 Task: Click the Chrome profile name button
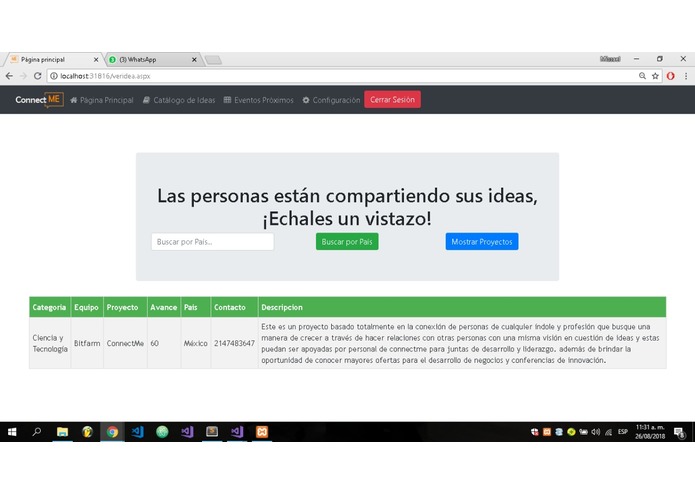click(x=610, y=58)
